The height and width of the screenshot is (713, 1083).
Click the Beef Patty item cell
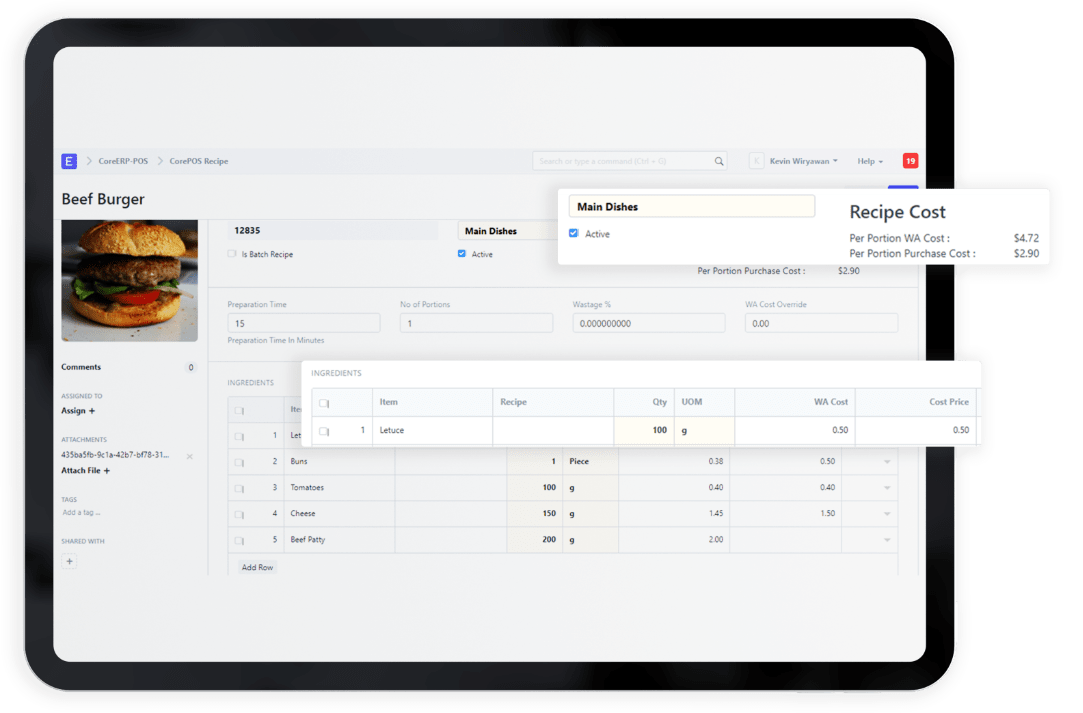pyautogui.click(x=339, y=540)
